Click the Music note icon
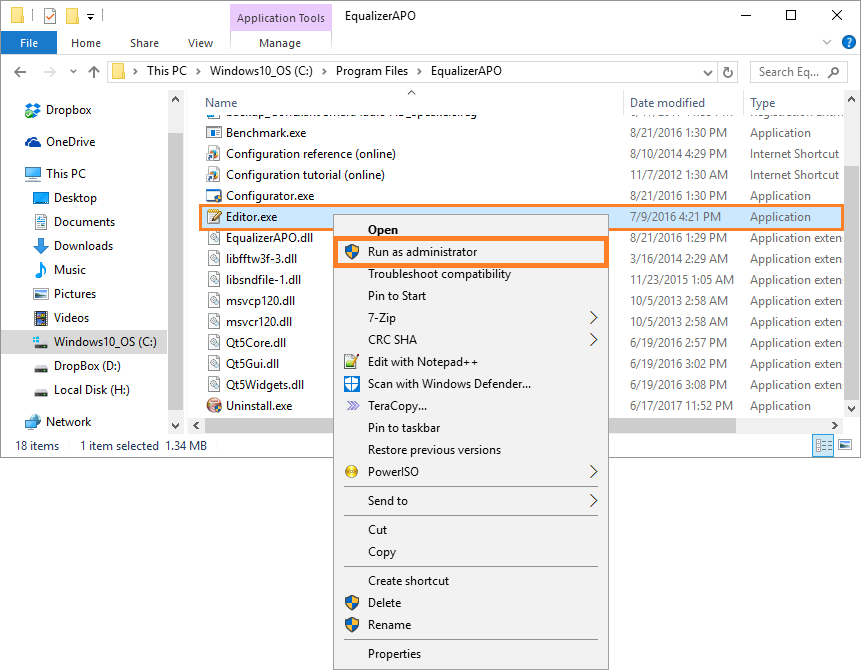This screenshot has height=670, width=861. click(41, 270)
